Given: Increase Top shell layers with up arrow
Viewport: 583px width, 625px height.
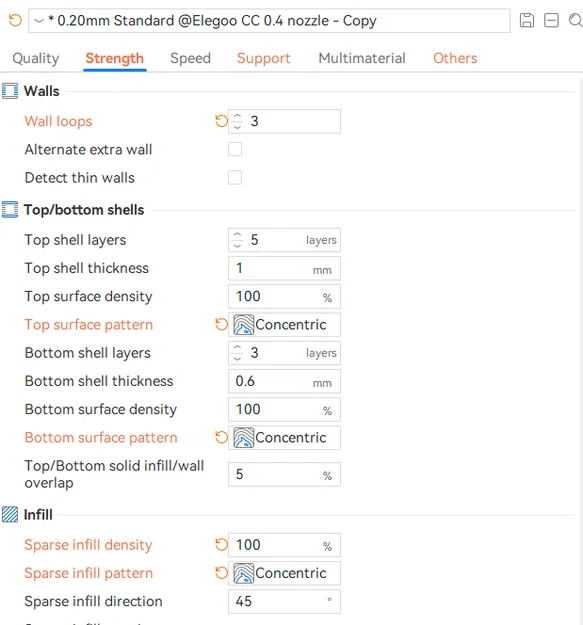Looking at the screenshot, I should [237, 234].
